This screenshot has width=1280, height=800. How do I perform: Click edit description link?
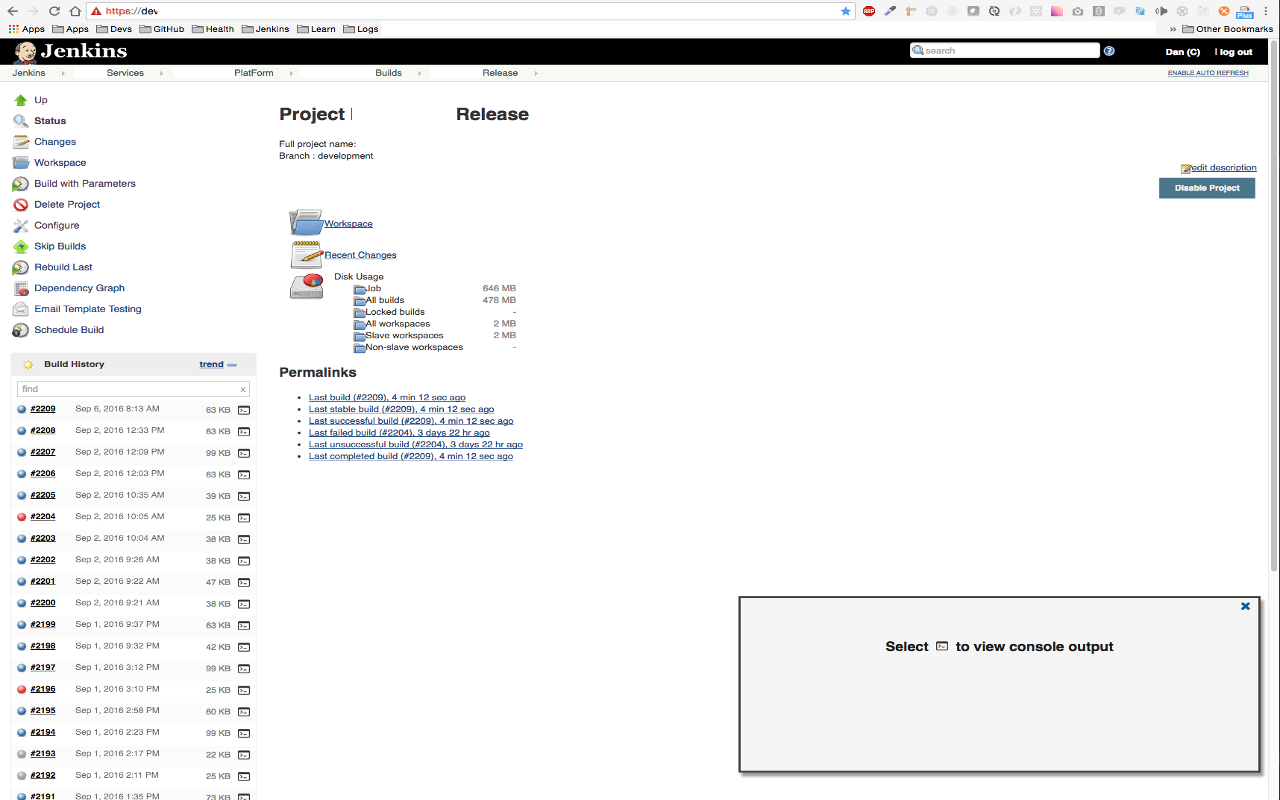pyautogui.click(x=1224, y=168)
